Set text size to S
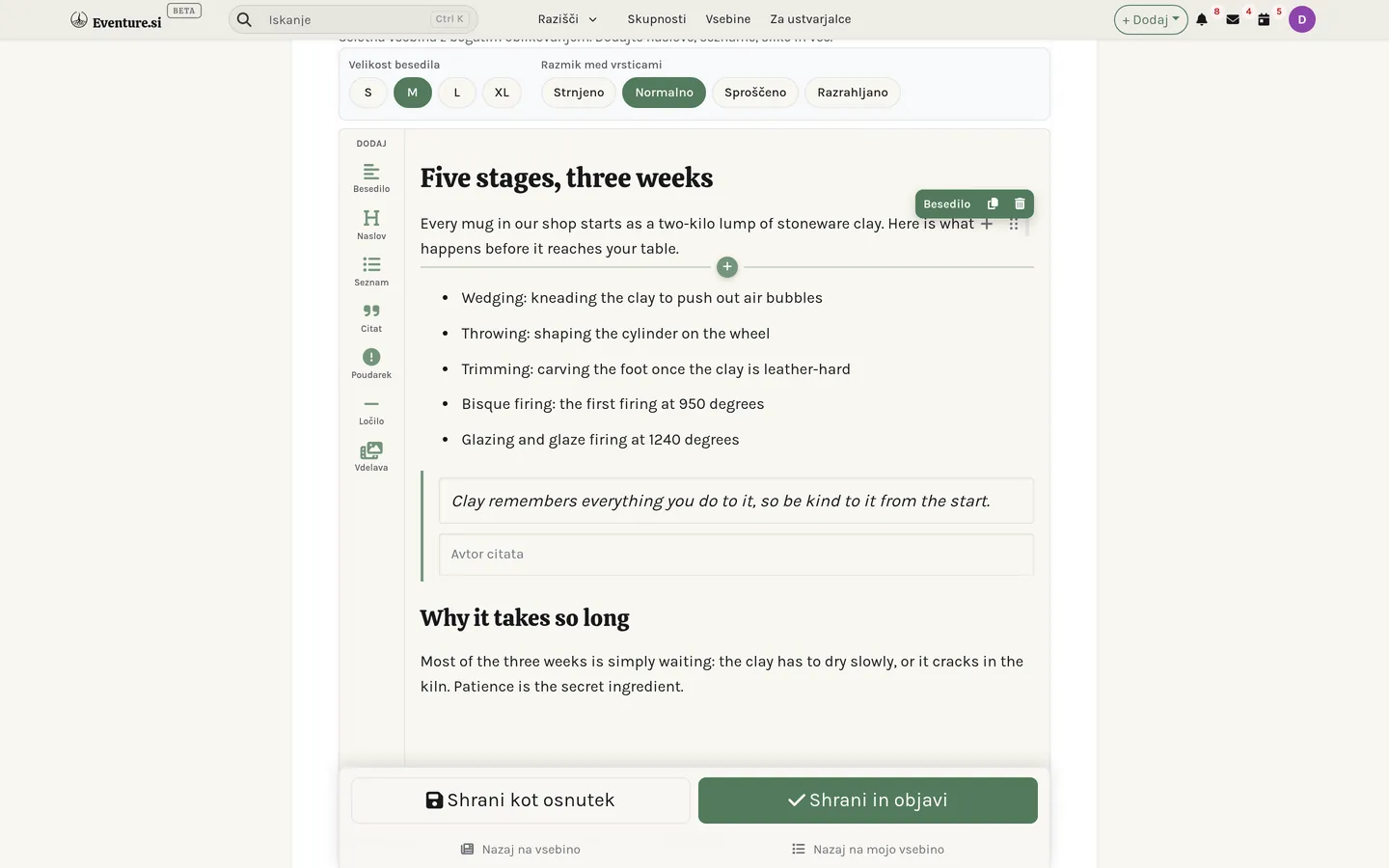This screenshot has height=868, width=1389. 368,93
